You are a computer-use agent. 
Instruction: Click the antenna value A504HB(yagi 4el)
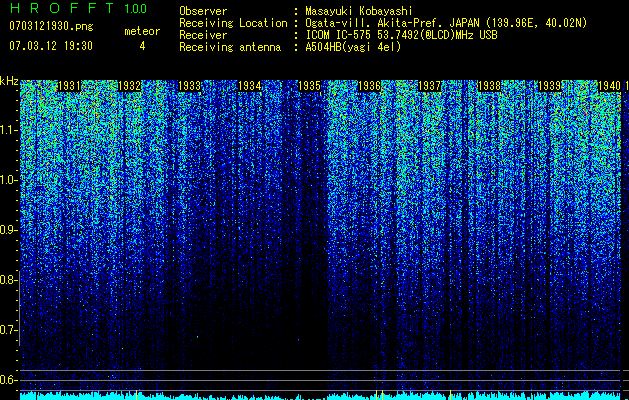353,47
